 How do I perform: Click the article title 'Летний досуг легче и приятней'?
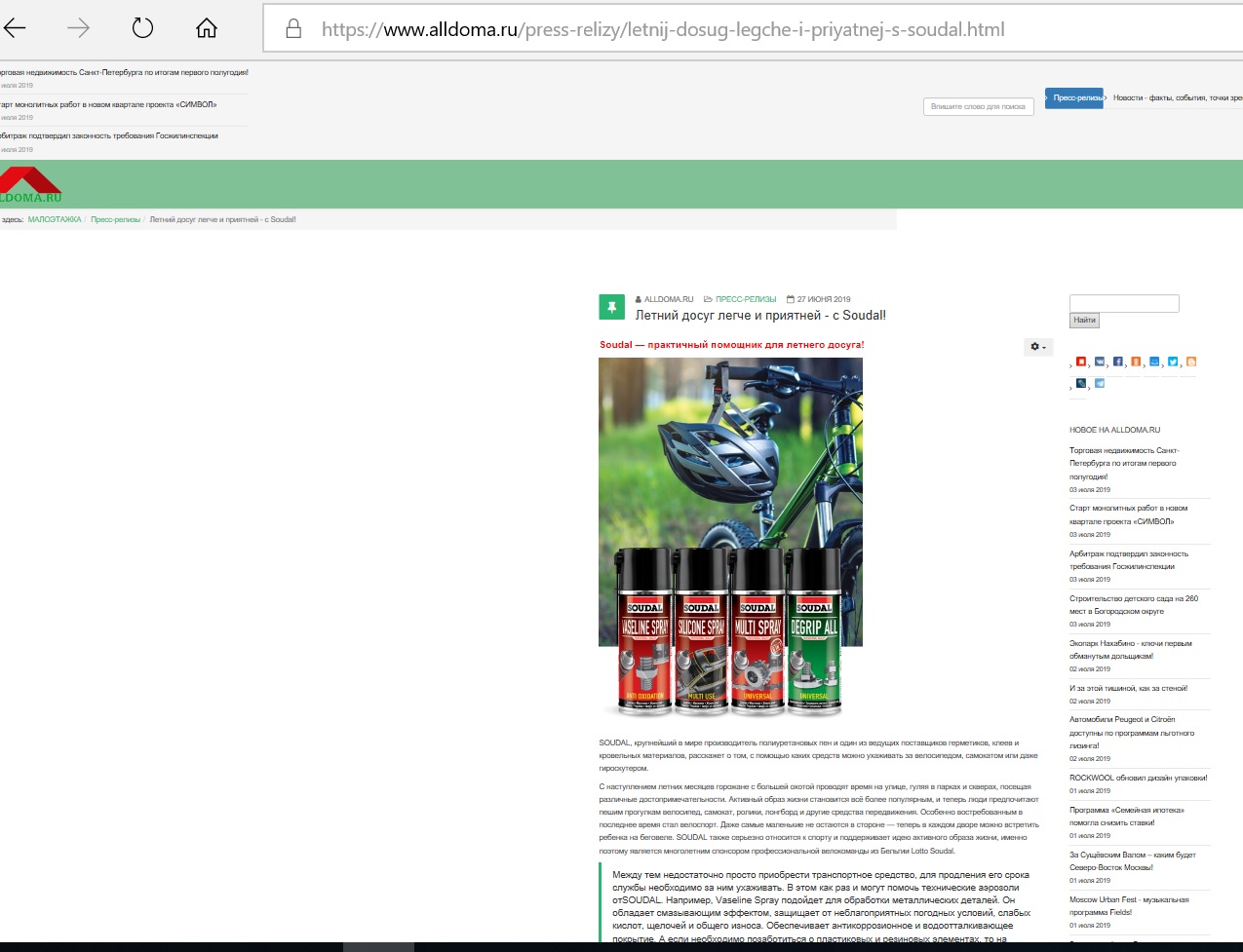tap(760, 316)
